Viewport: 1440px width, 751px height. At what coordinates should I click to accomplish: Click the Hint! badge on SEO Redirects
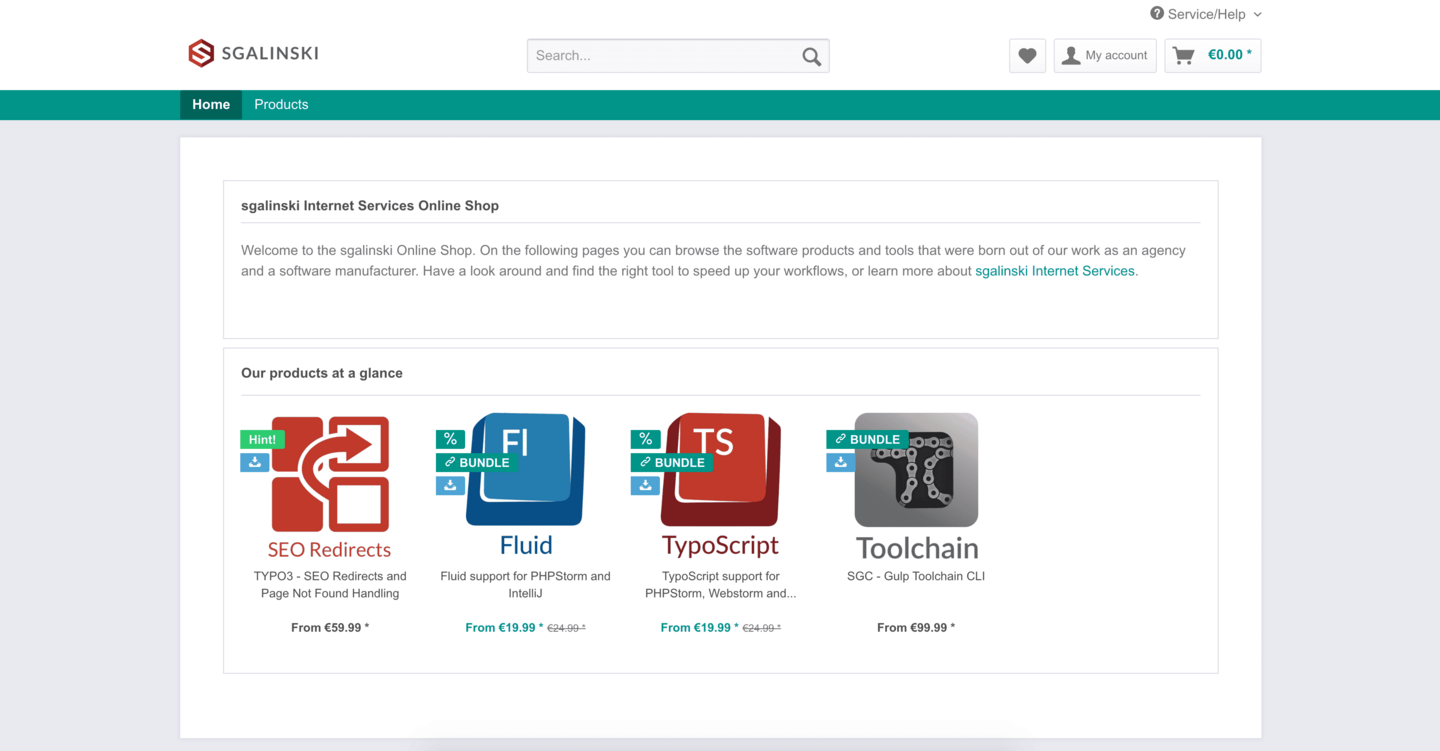coord(262,439)
